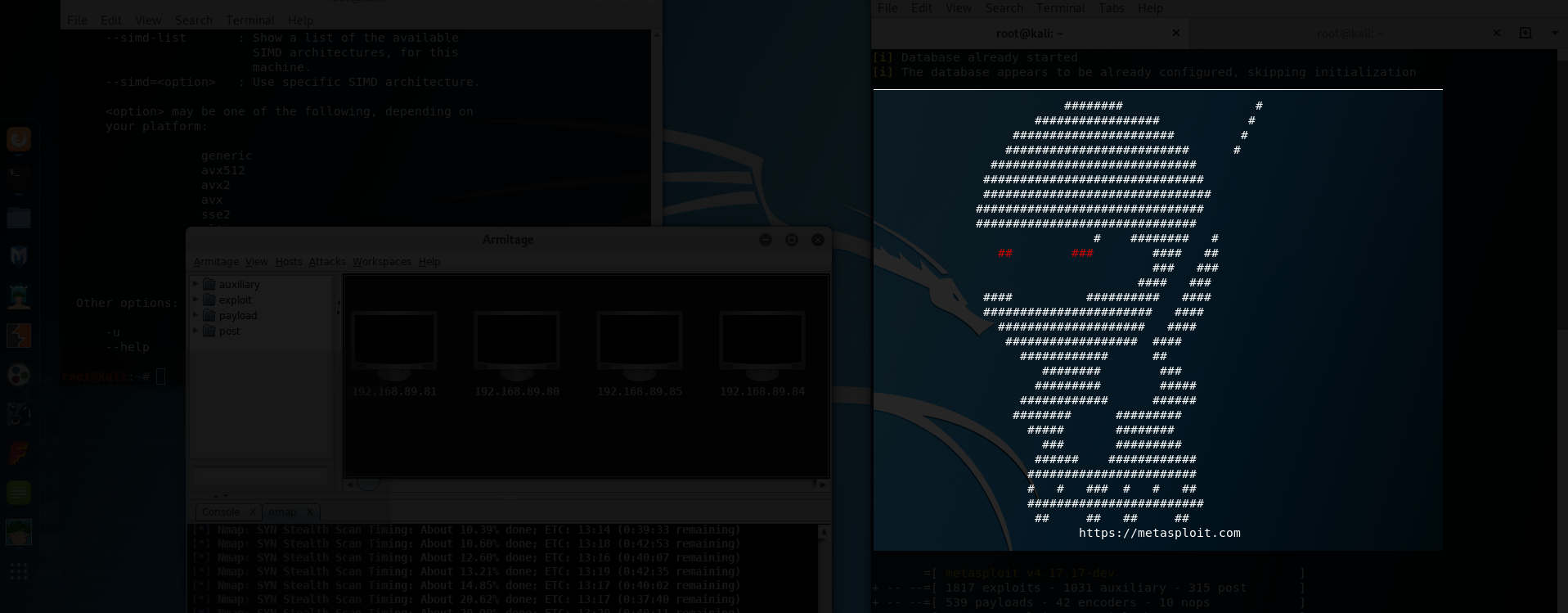This screenshot has width=1568, height=613.
Task: Show all applications grid in dock
Action: [x=19, y=571]
